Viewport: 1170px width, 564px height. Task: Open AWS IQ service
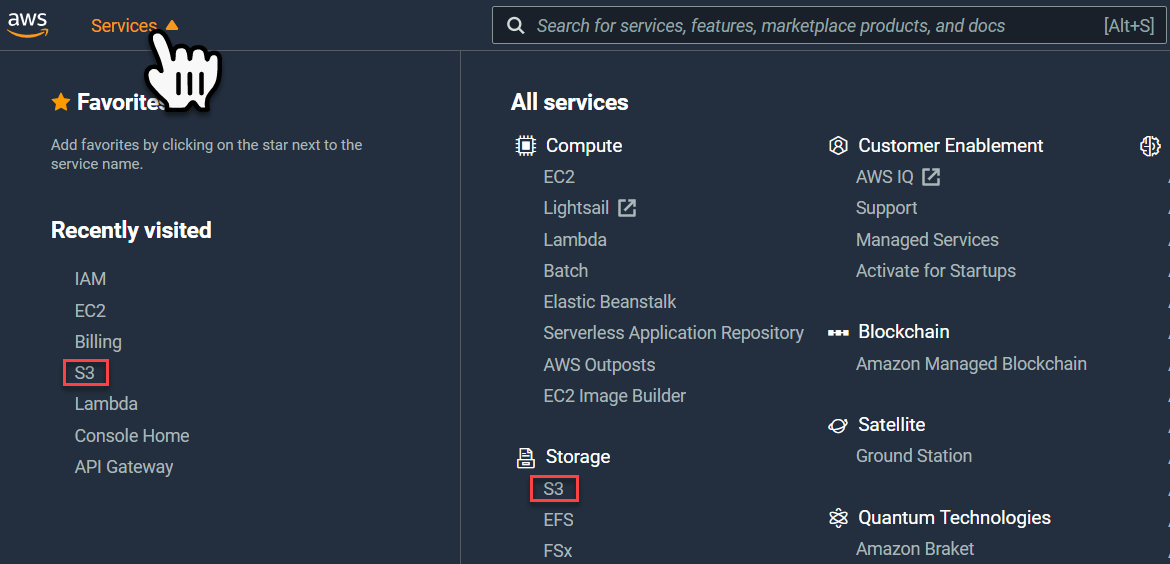coord(885,178)
